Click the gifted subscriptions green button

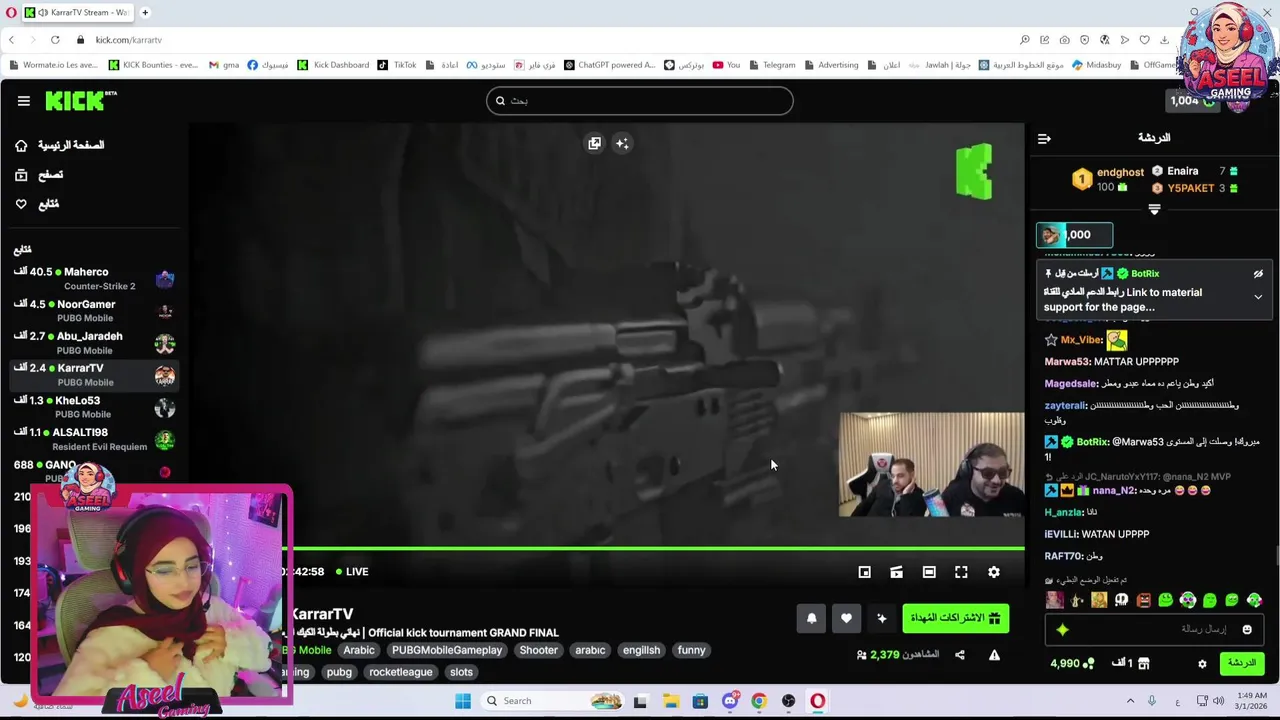click(955, 618)
